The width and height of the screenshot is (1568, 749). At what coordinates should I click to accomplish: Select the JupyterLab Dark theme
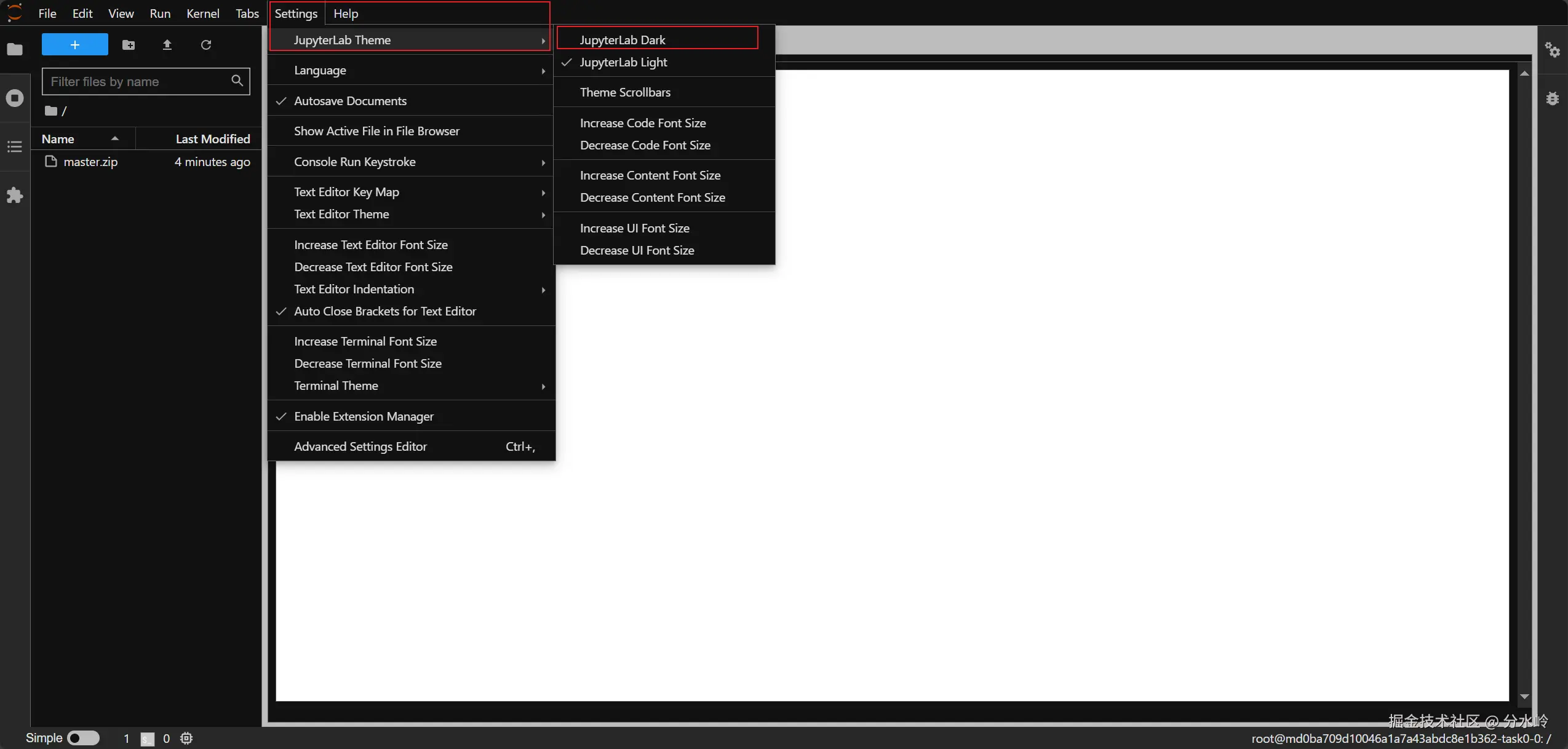coord(622,40)
